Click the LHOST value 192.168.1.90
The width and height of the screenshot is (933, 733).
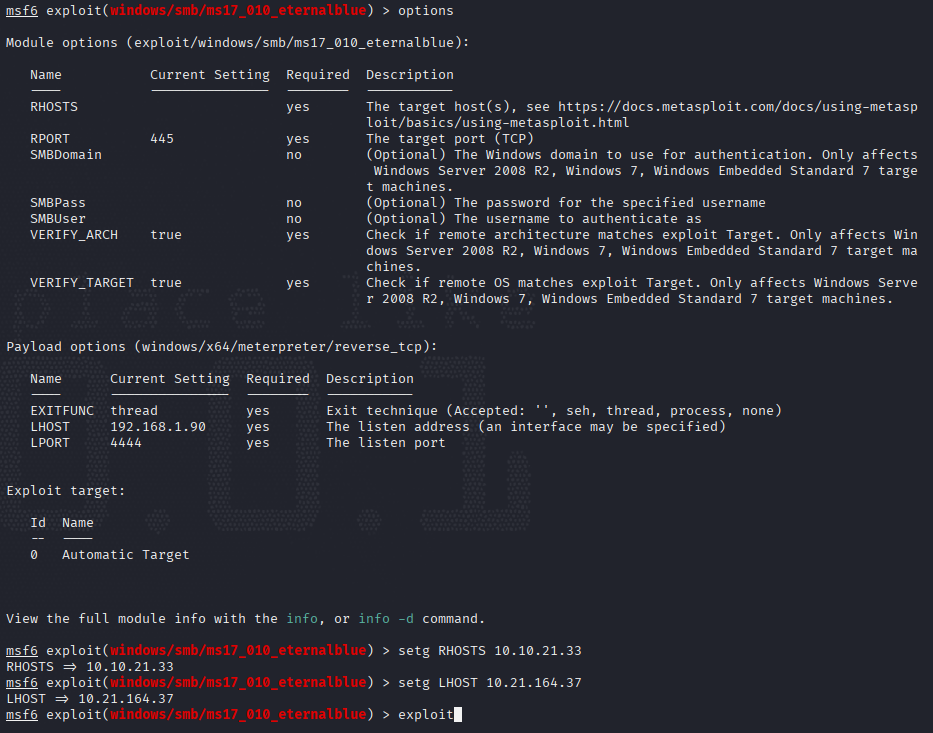(x=158, y=427)
